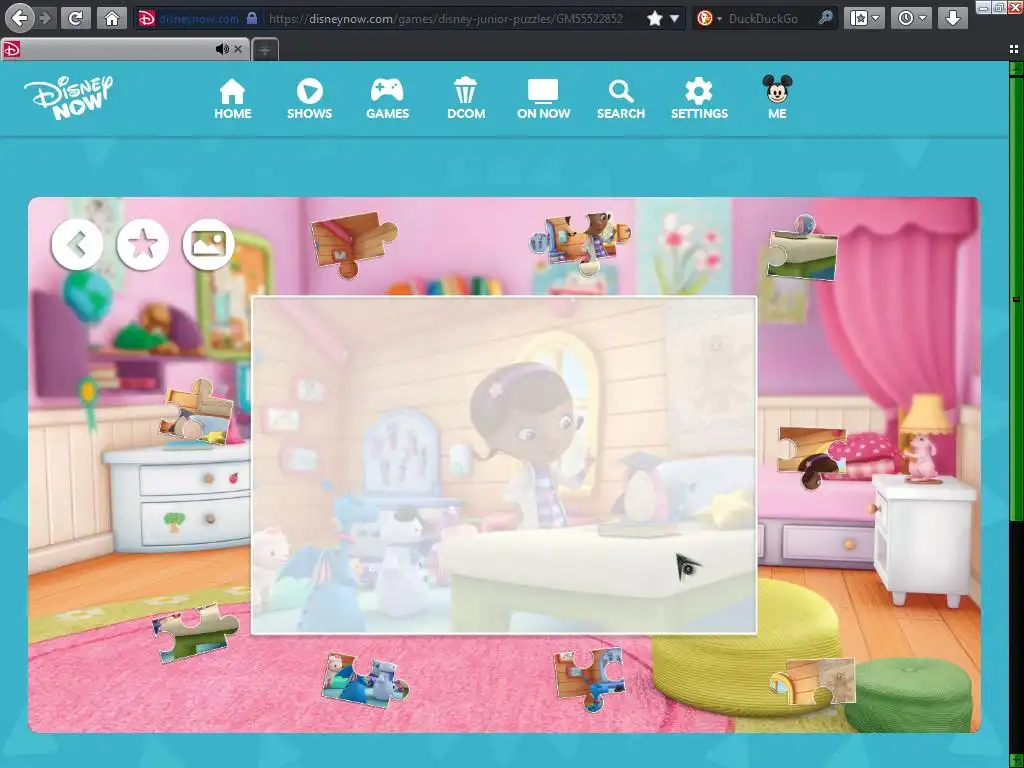Click the DisneyNOW logo
This screenshot has height=768, width=1024.
69,97
